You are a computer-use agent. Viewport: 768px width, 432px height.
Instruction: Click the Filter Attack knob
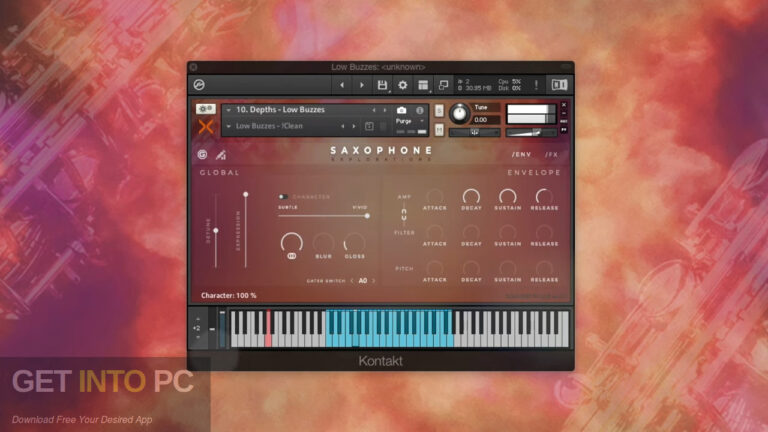[435, 233]
